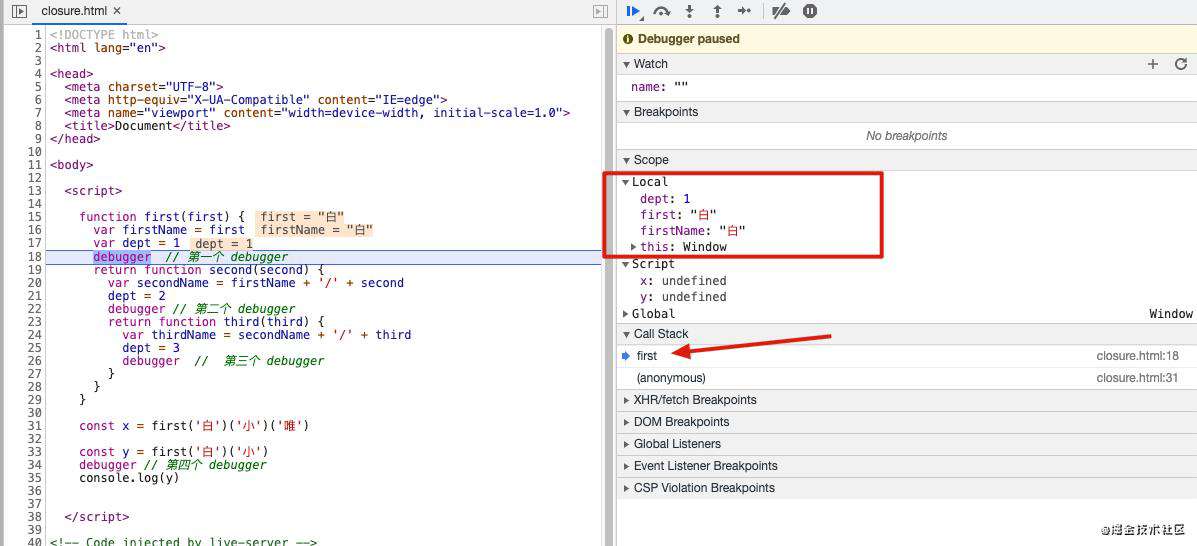The image size is (1197, 546).
Task: Click line number 34 in gutter
Action: tap(35, 464)
